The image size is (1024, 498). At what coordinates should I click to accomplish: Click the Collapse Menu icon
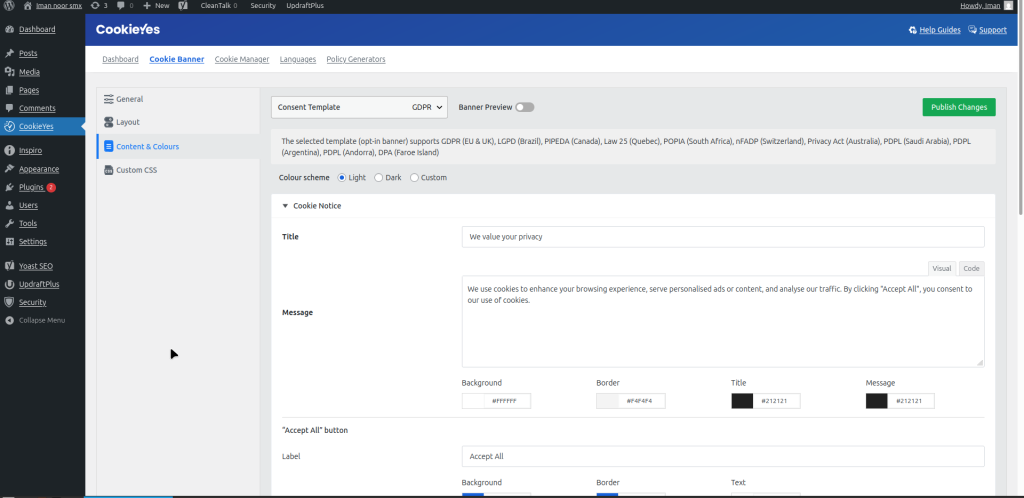(10, 320)
